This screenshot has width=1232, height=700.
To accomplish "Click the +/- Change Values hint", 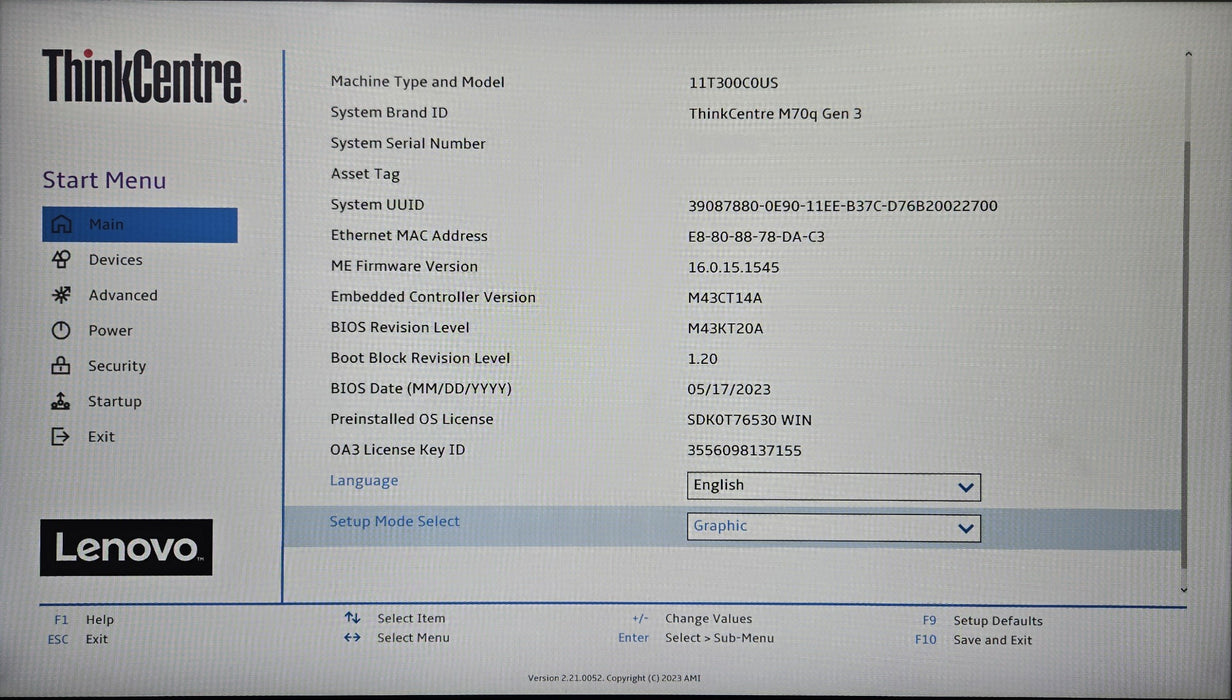I will pyautogui.click(x=692, y=619).
